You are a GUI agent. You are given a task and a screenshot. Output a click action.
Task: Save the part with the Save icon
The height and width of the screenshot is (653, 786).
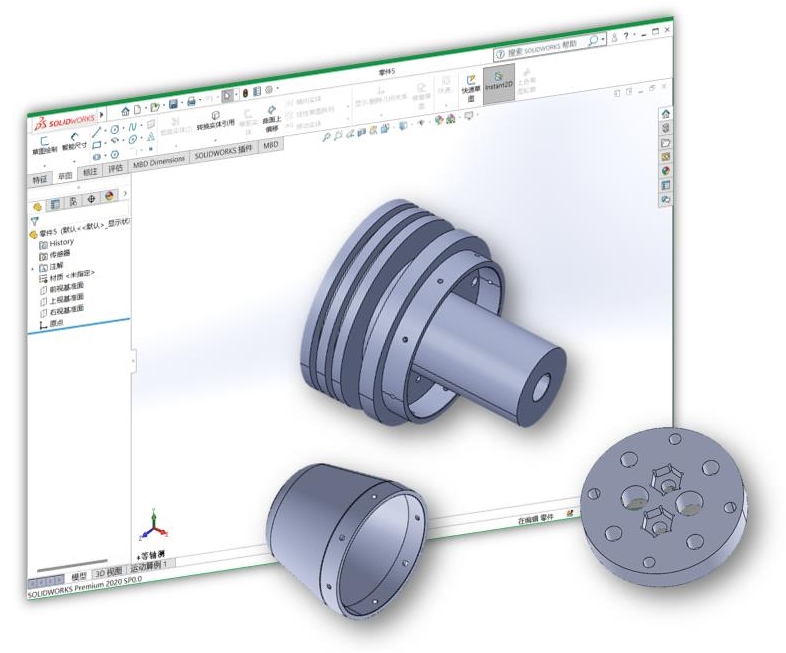173,104
